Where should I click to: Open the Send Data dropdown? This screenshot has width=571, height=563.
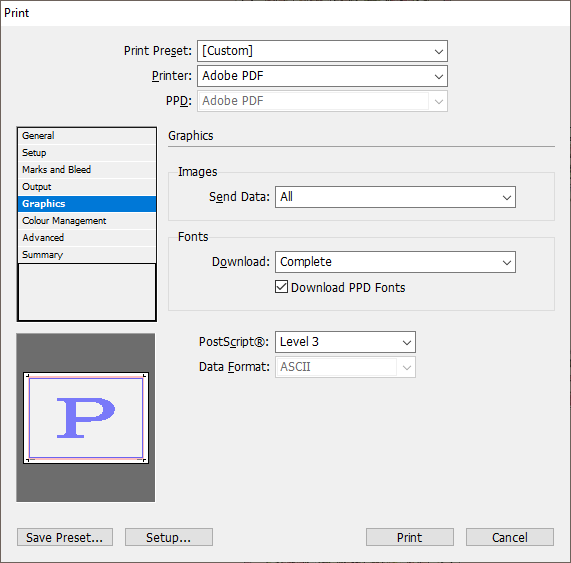click(395, 197)
